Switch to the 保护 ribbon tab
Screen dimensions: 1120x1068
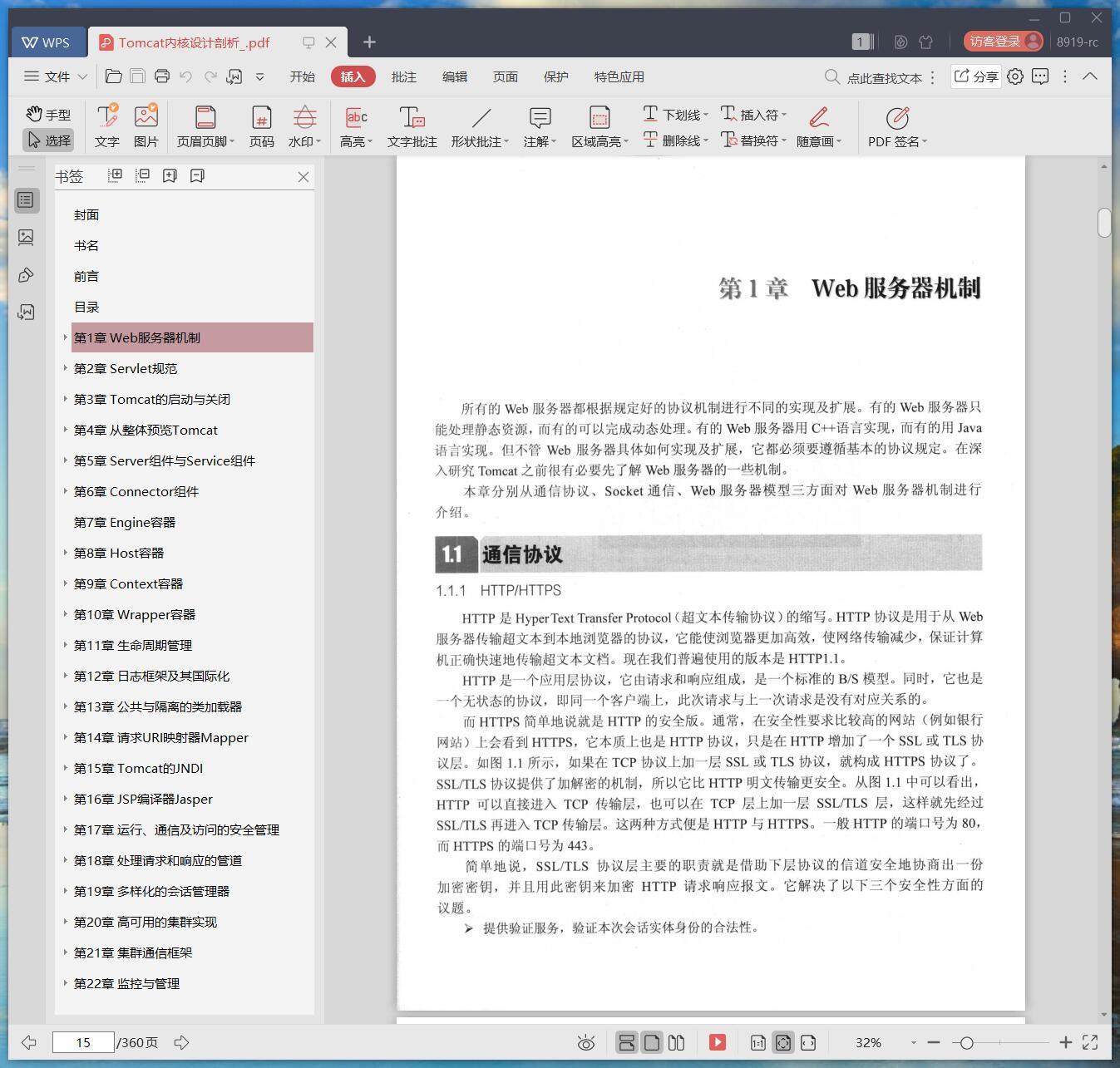coord(555,76)
